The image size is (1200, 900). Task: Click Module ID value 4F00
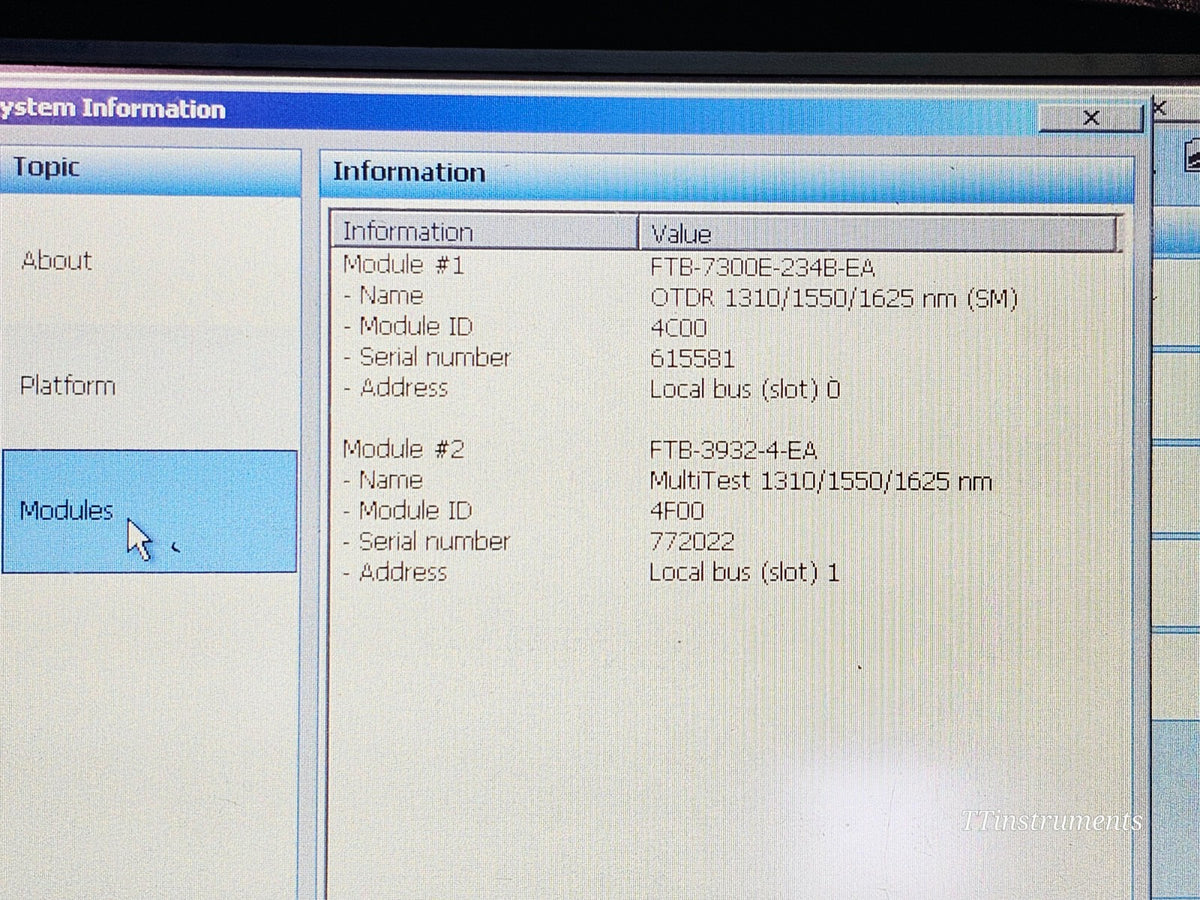tap(677, 511)
